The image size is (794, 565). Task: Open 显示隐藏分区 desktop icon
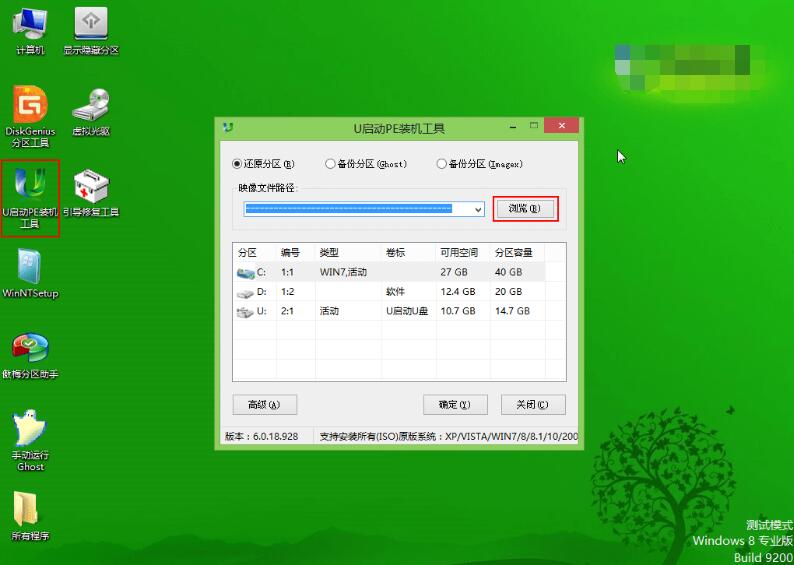click(x=91, y=31)
